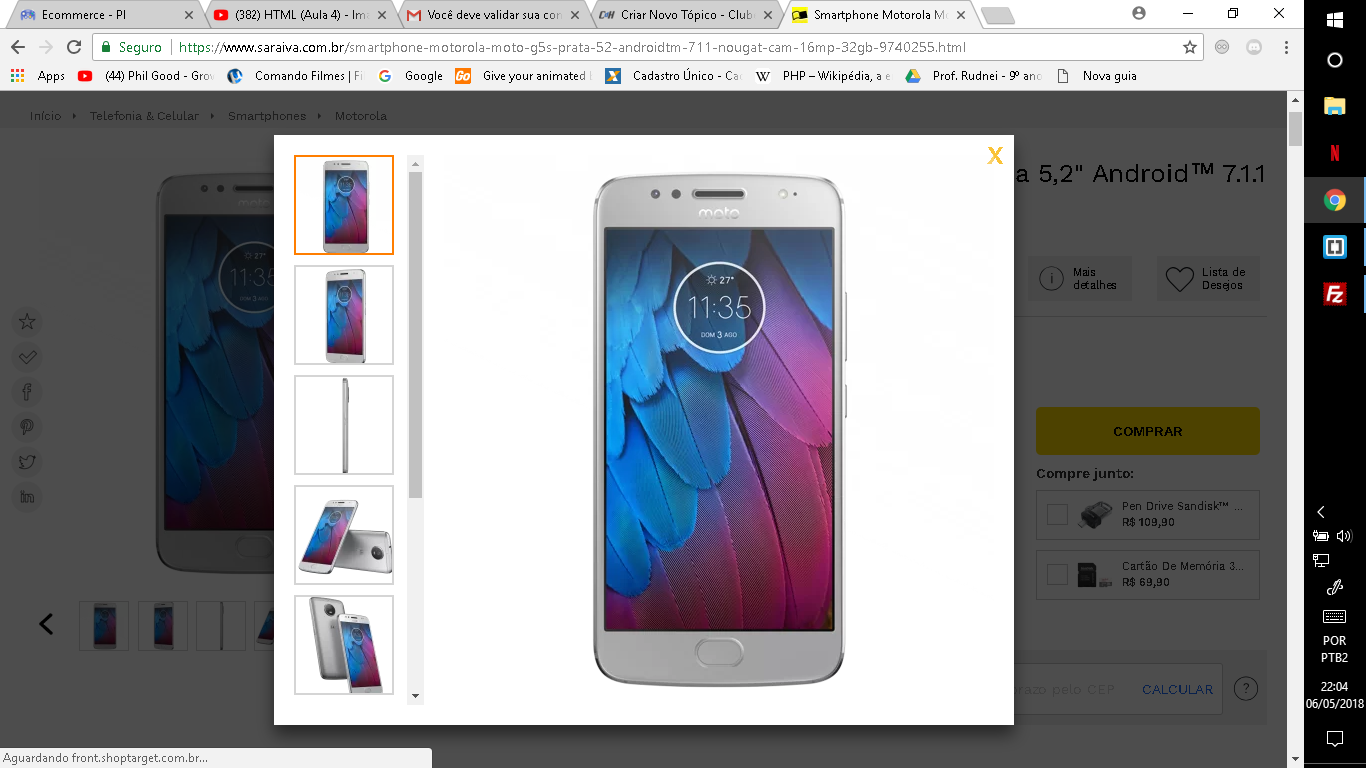Open the Nova guia bookmark

tap(1096, 76)
